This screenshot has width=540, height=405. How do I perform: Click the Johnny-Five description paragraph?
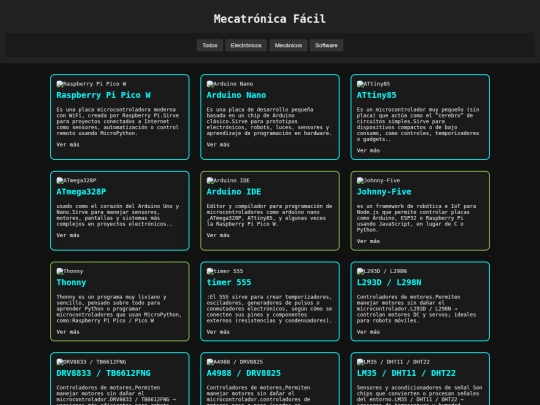pyautogui.click(x=416, y=218)
